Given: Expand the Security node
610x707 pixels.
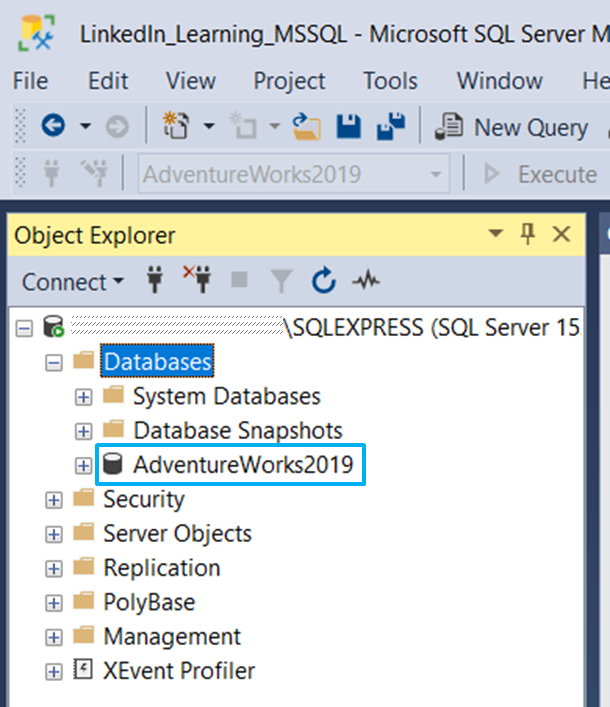Looking at the screenshot, I should [x=54, y=500].
